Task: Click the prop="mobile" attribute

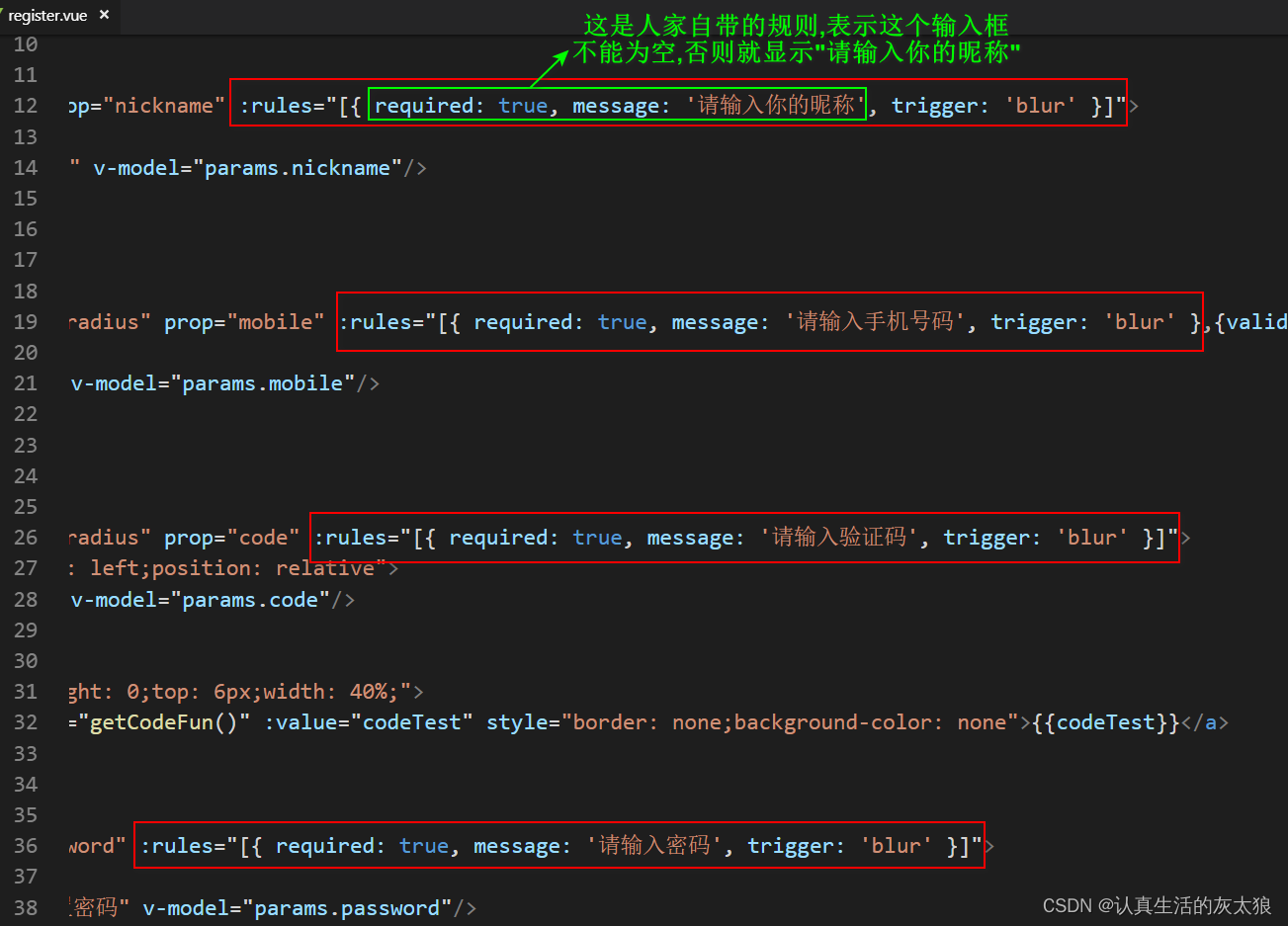Action: pos(244,322)
